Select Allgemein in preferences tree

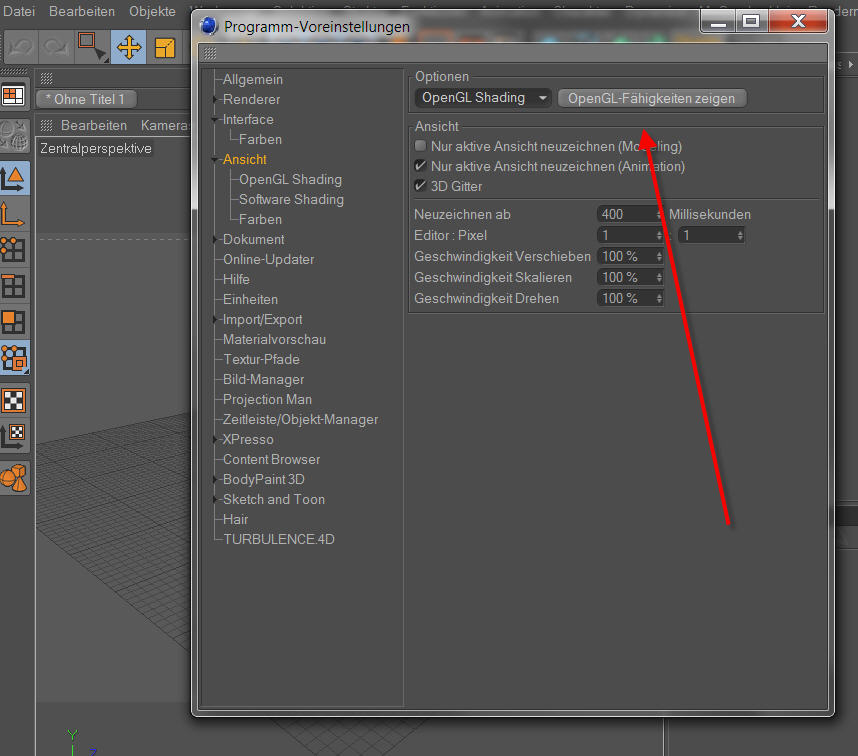tap(253, 79)
